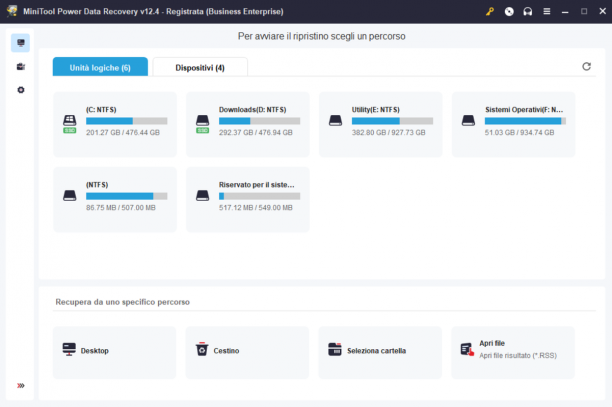Click the Seleziona cartella folder icon
The width and height of the screenshot is (612, 407).
coord(334,349)
